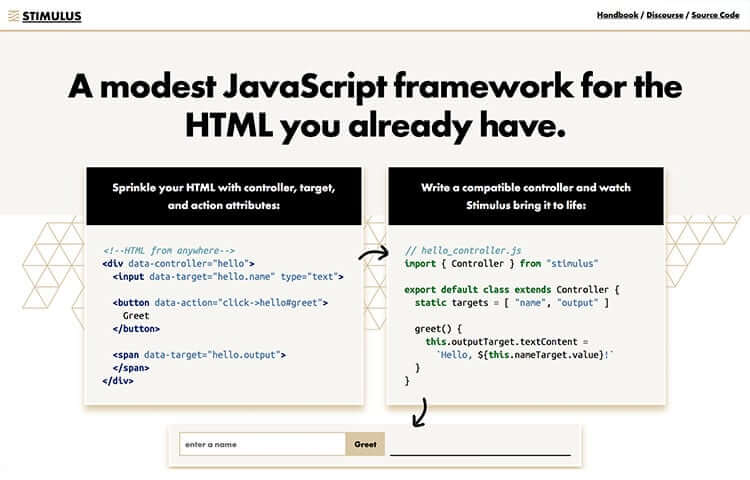
Task: Click the curved arrow between code panels
Action: pos(373,254)
